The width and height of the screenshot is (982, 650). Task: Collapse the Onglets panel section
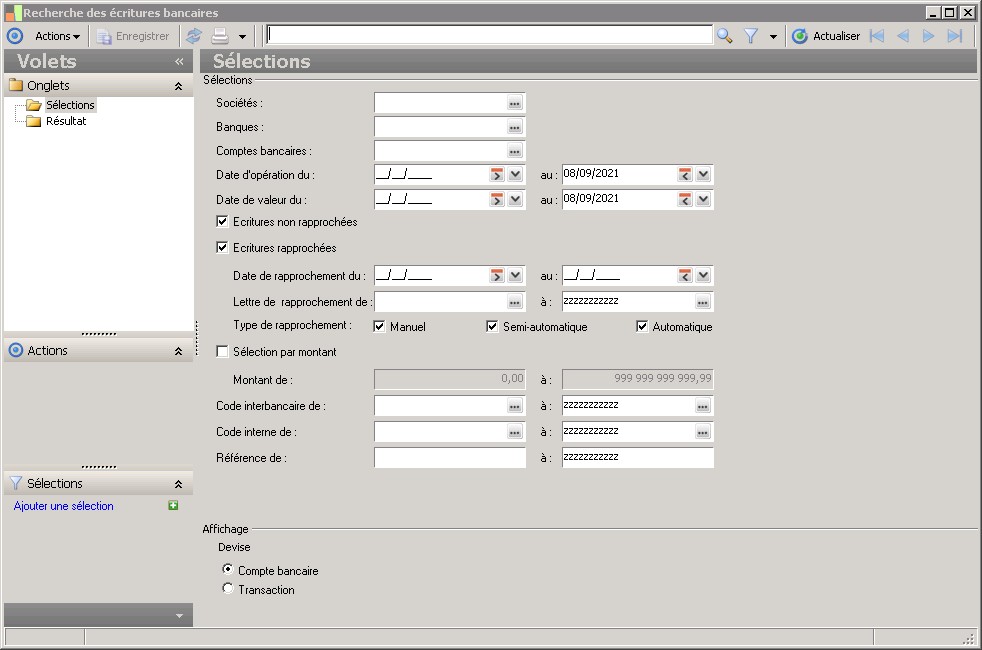(178, 86)
